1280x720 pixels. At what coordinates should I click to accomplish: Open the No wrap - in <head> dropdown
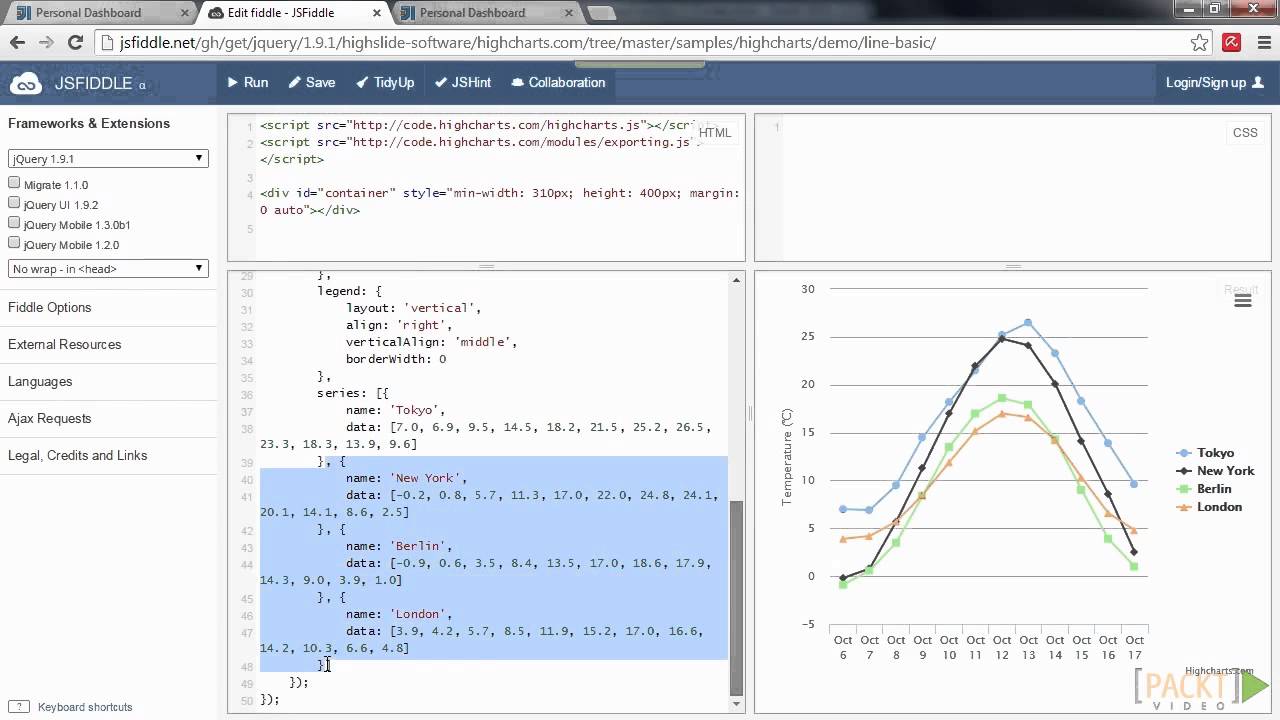[x=108, y=268]
